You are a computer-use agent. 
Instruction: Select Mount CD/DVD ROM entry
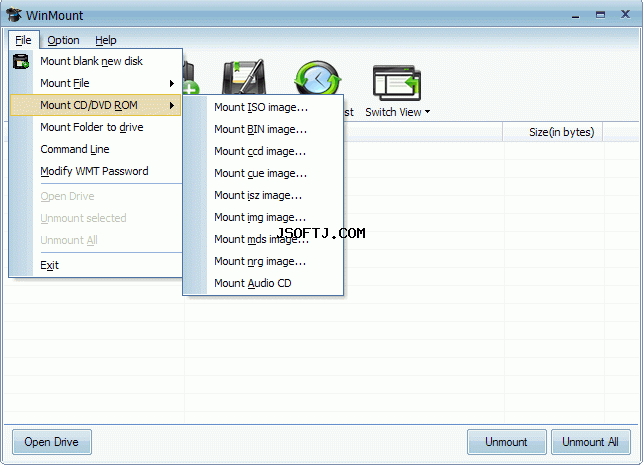pos(95,105)
